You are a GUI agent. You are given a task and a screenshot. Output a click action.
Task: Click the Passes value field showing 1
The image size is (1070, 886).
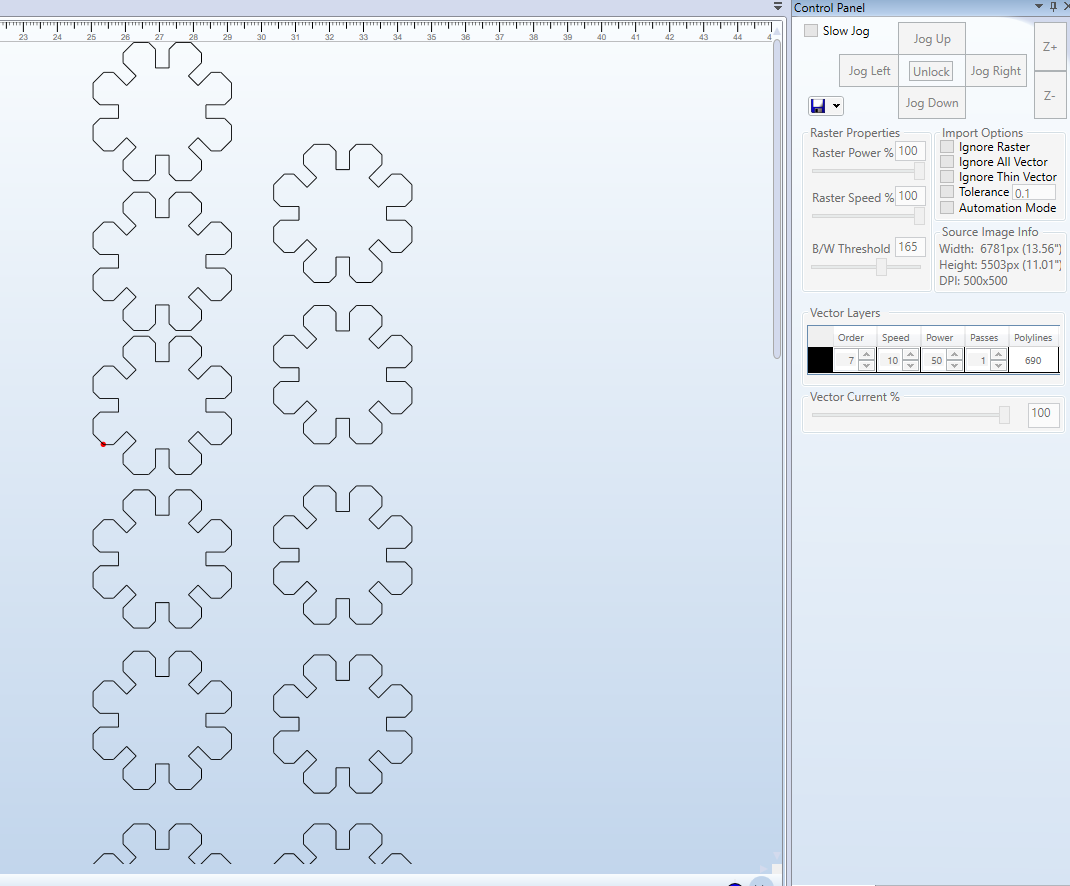[979, 360]
